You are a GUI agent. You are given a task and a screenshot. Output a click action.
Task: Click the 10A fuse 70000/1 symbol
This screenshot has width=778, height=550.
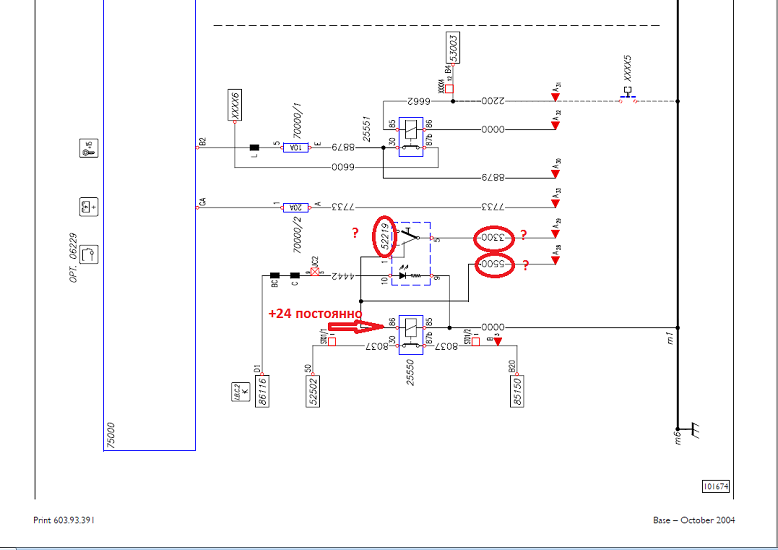tap(296, 147)
